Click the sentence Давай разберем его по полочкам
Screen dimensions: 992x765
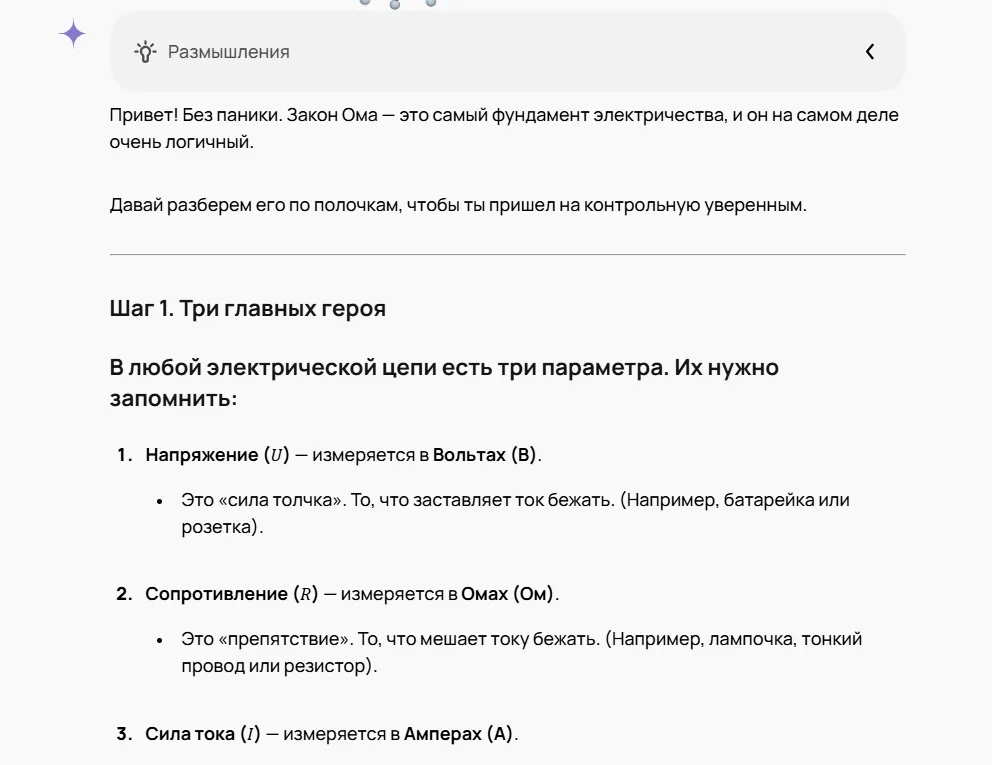458,206
